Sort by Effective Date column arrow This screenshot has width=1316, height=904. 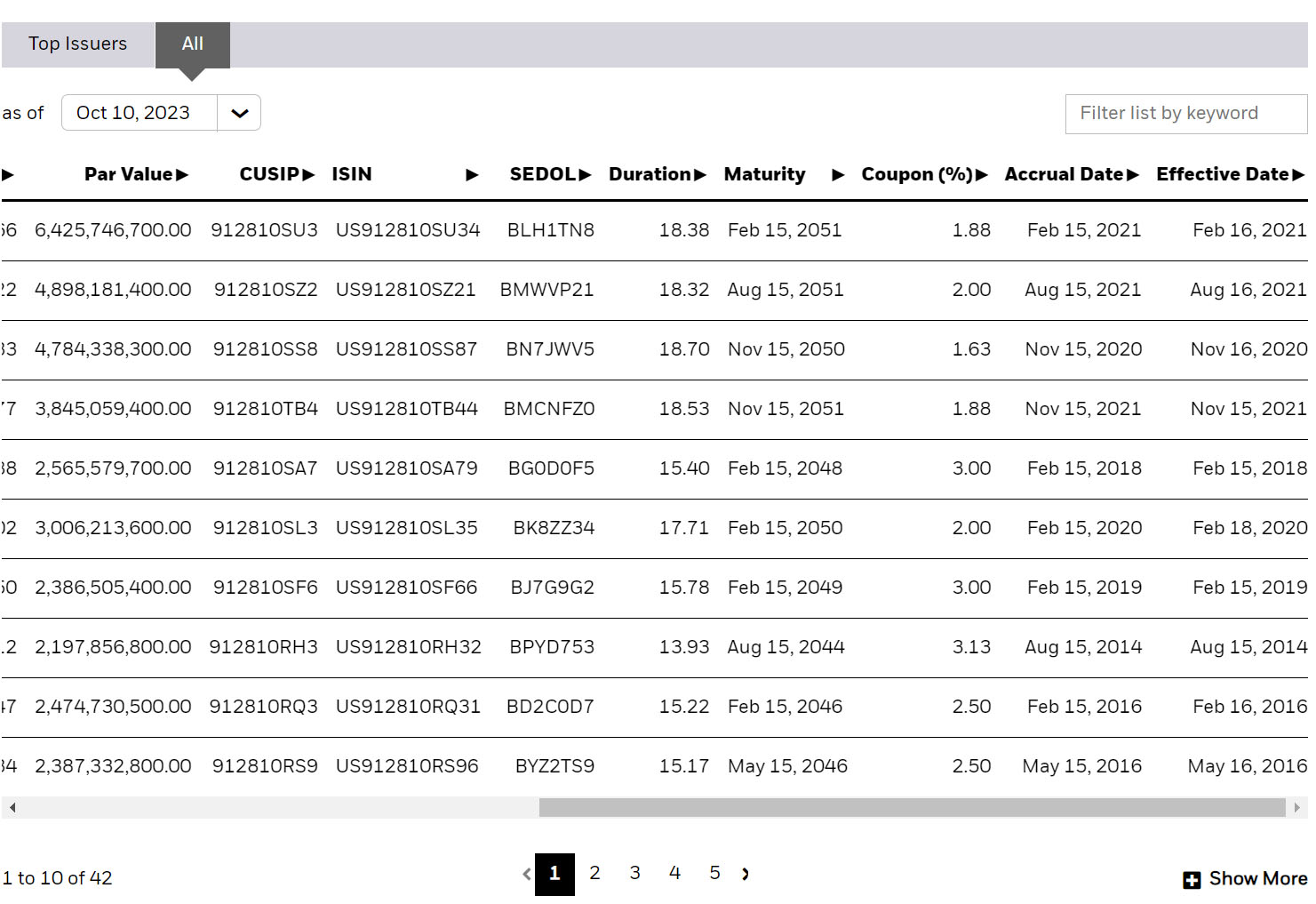tap(1298, 175)
